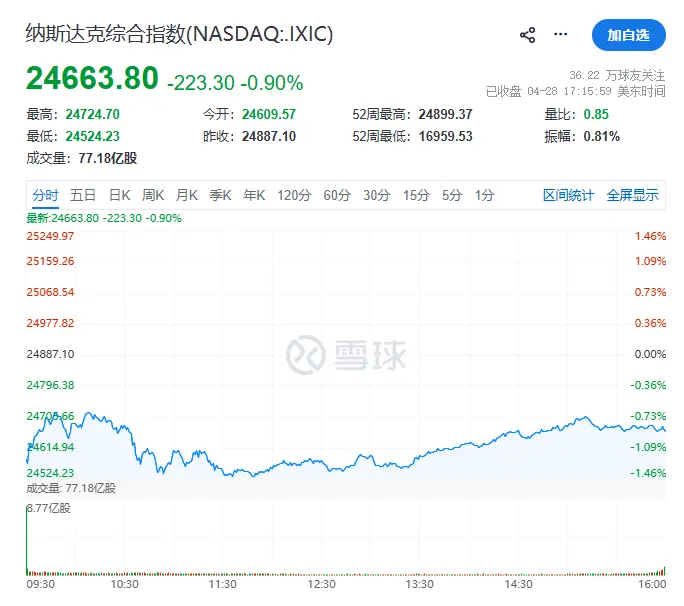This screenshot has width=684, height=606.
Task: Select the 1分 interval tab
Action: [485, 195]
